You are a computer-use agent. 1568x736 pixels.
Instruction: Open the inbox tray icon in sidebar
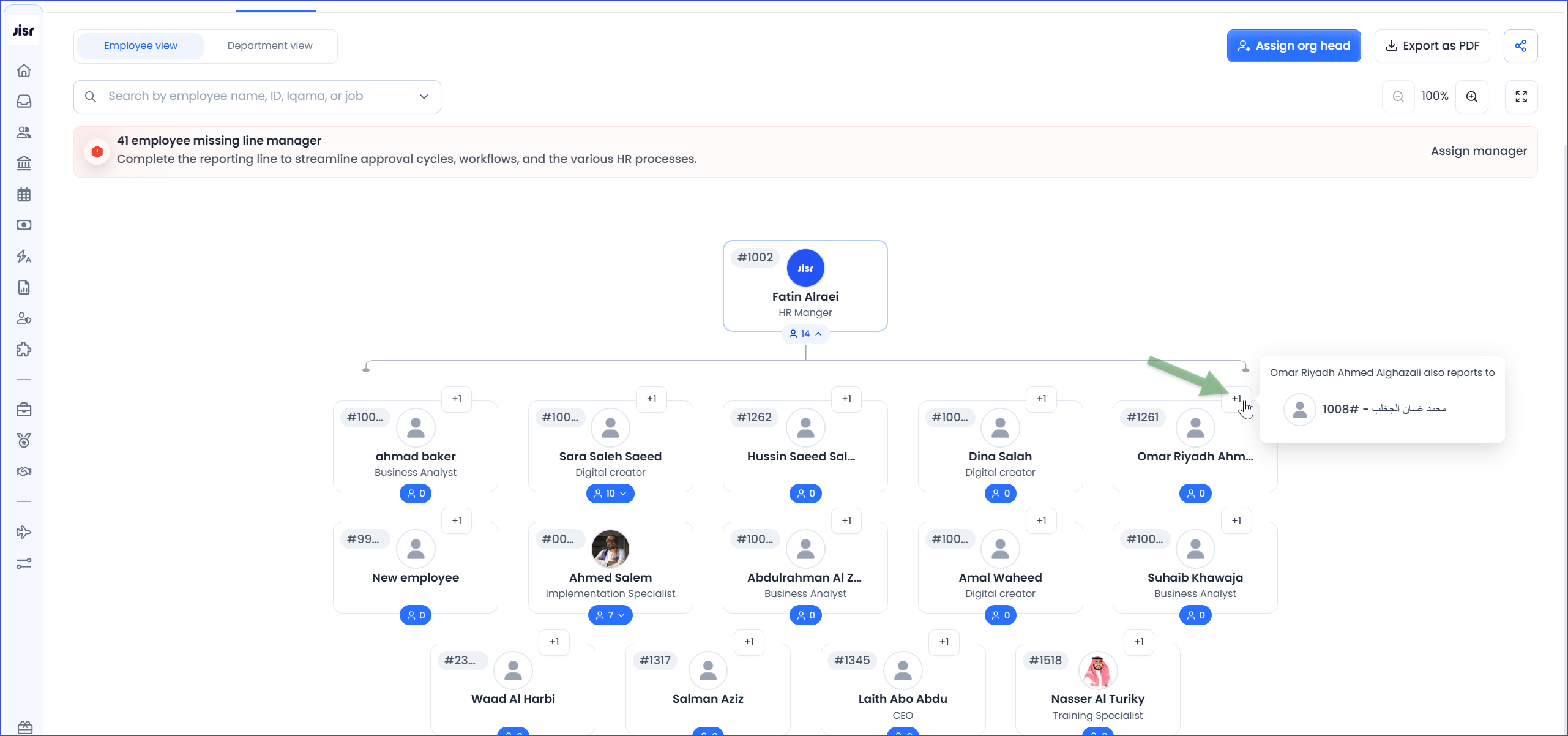[24, 101]
